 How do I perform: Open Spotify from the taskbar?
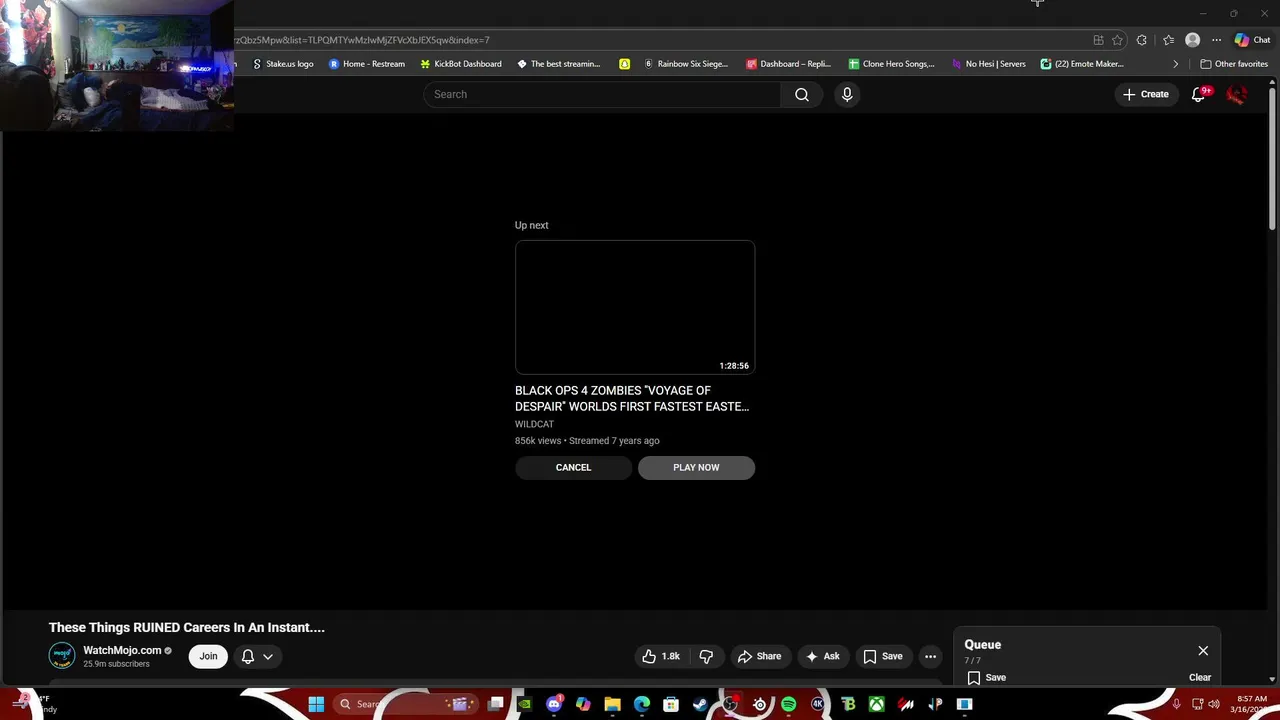[x=788, y=704]
